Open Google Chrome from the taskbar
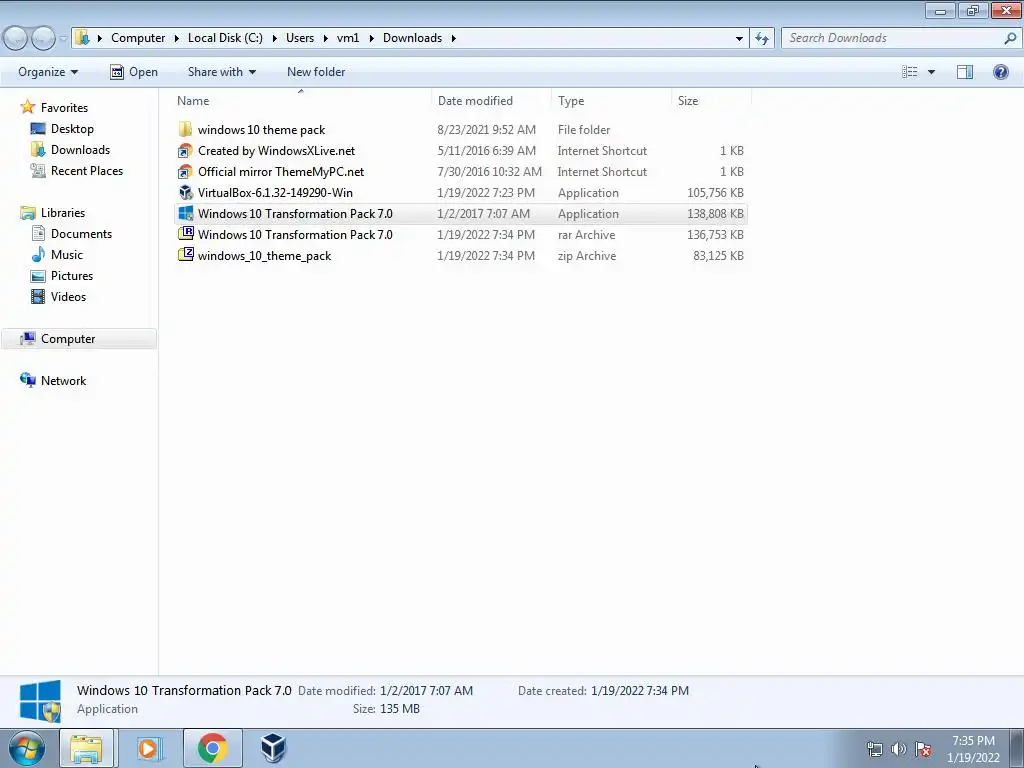Image resolution: width=1024 pixels, height=768 pixels. 212,748
